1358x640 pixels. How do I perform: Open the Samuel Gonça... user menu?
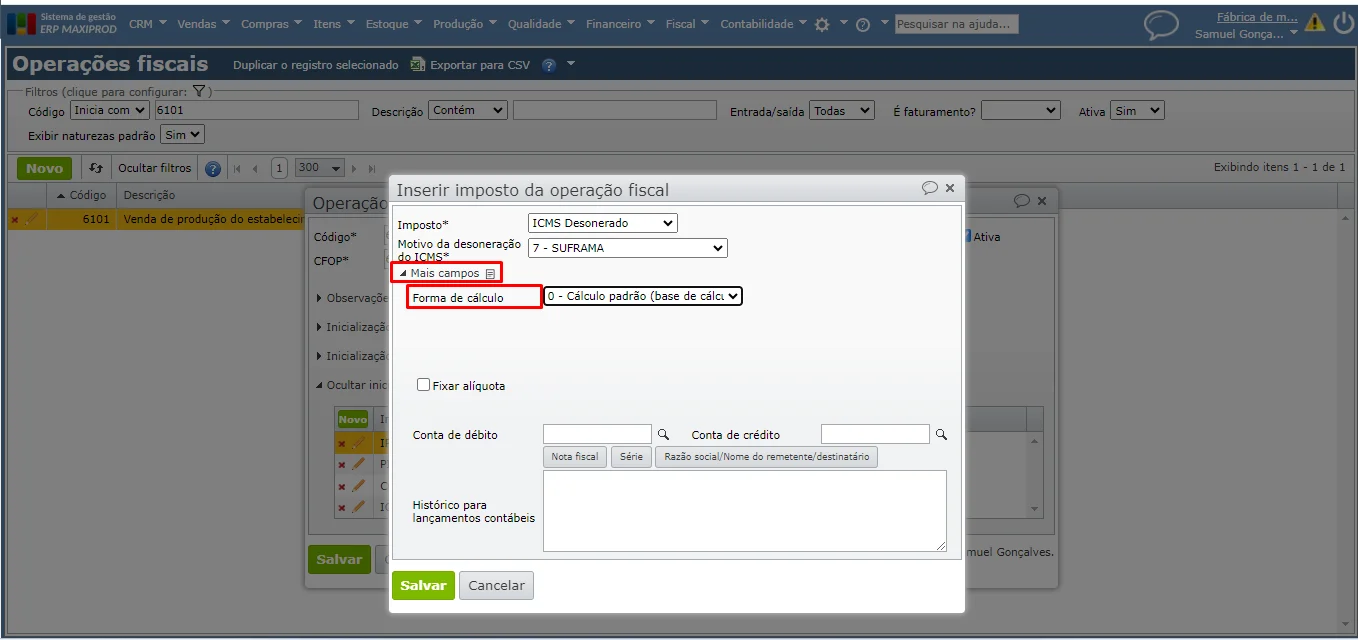click(1246, 34)
